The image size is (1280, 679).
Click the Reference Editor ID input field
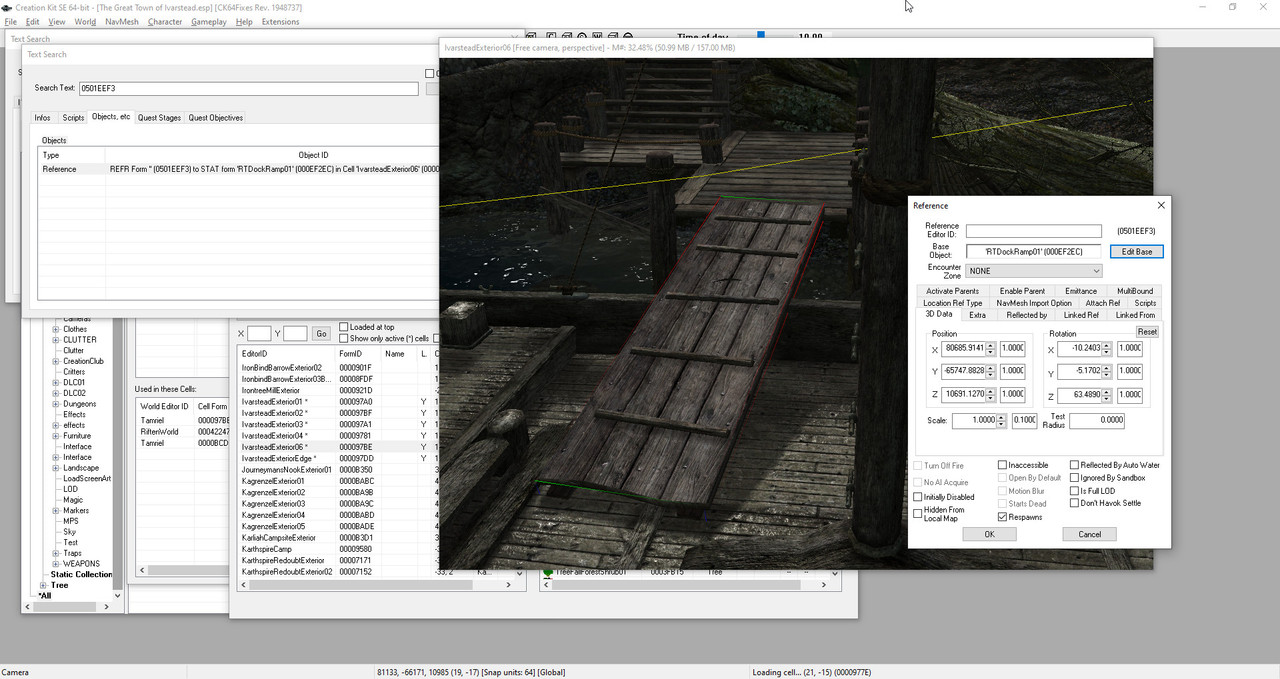tap(1033, 231)
